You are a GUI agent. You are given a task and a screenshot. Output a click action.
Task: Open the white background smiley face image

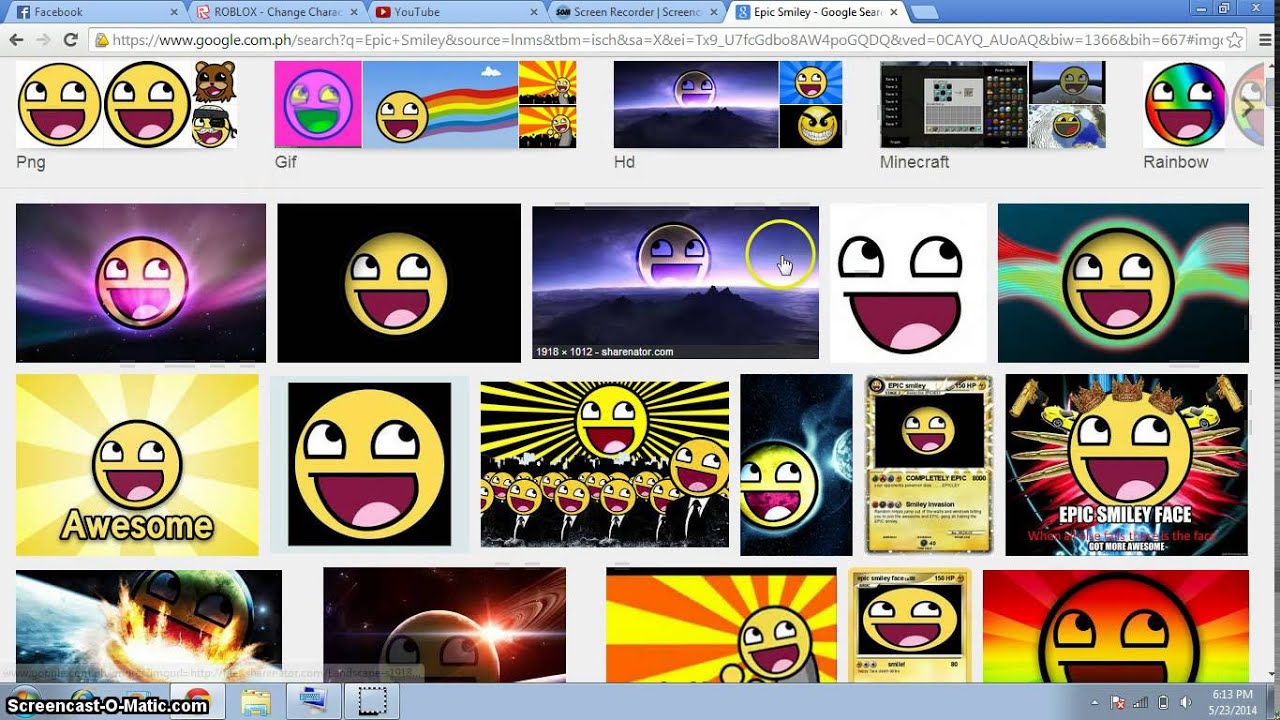[x=908, y=283]
